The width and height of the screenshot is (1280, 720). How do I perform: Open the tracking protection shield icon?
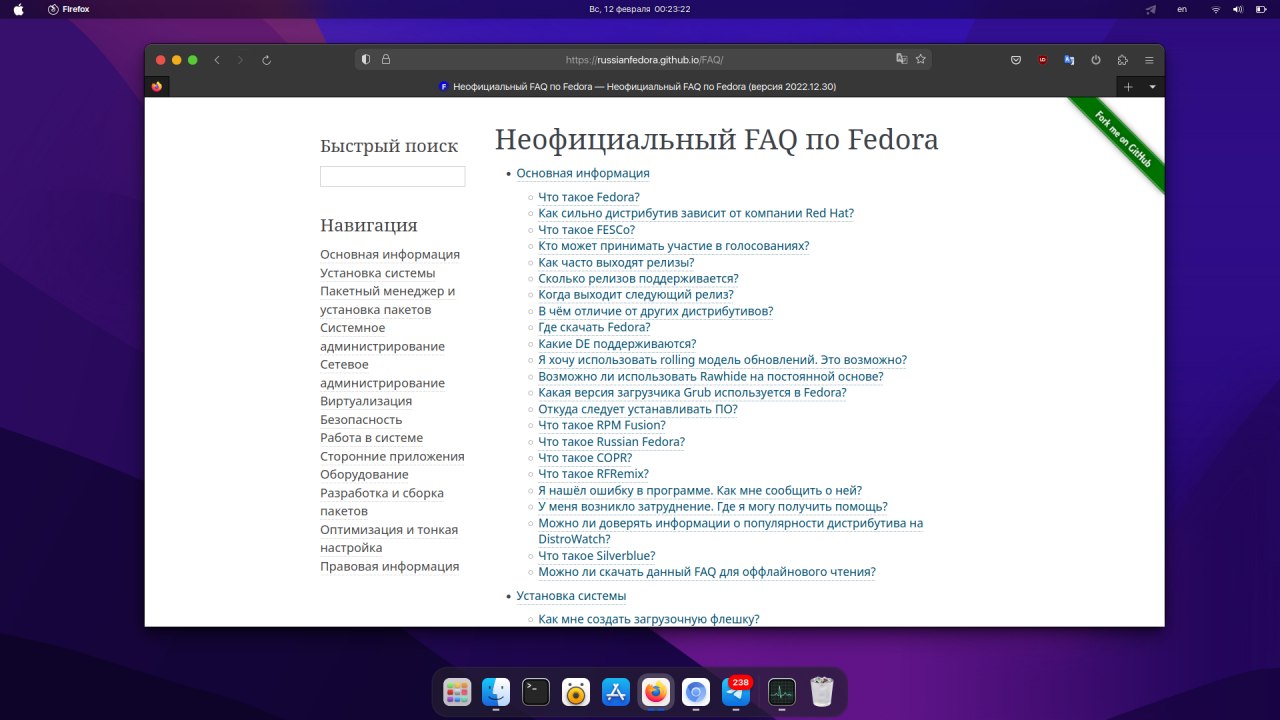[x=366, y=59]
